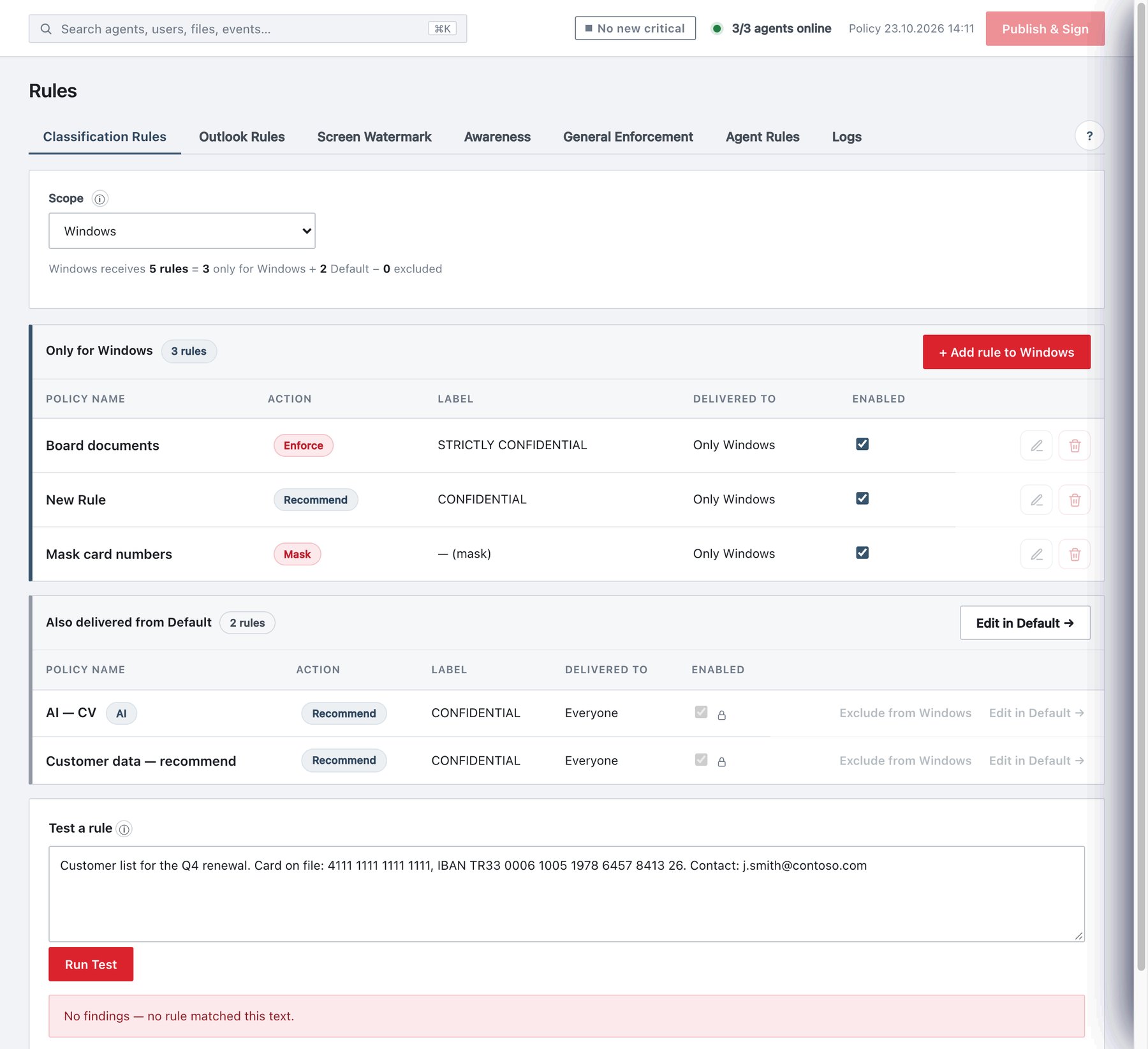The width and height of the screenshot is (1148, 1049).
Task: Toggle Enabled for Mask card numbers
Action: click(862, 553)
